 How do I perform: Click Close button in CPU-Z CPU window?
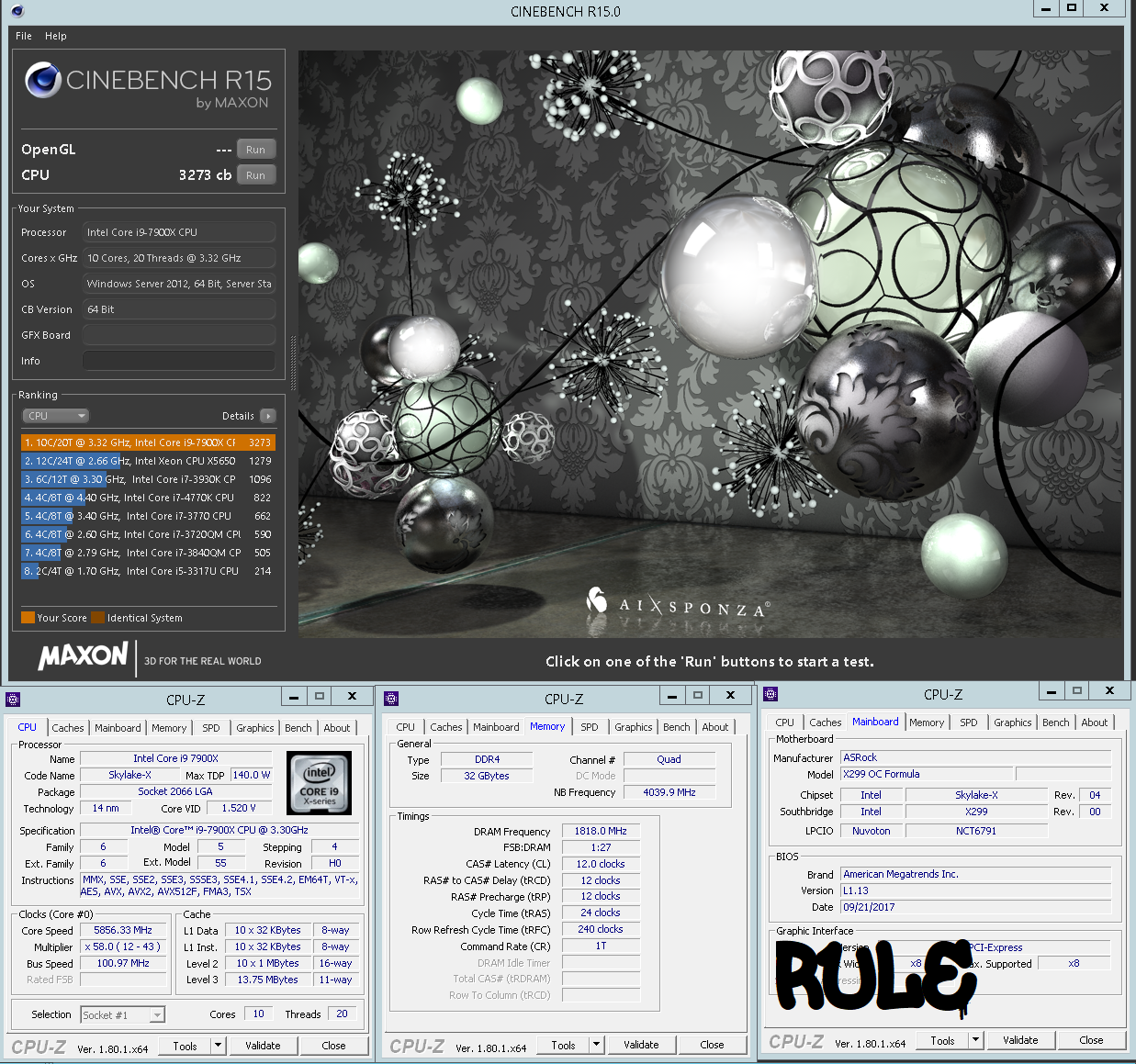click(333, 1046)
